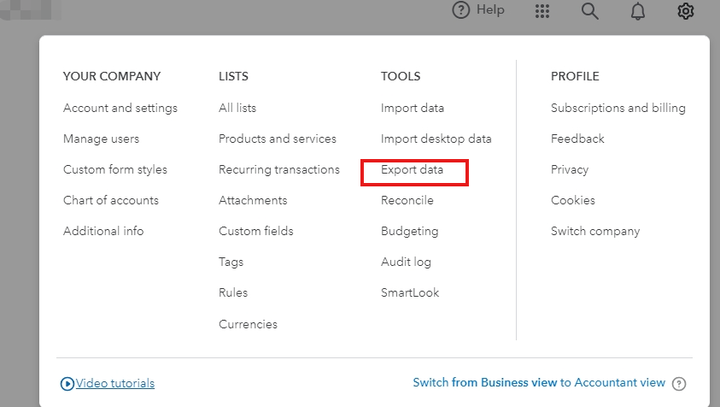Click the search magnifier icon
This screenshot has width=720, height=407.
590,11
